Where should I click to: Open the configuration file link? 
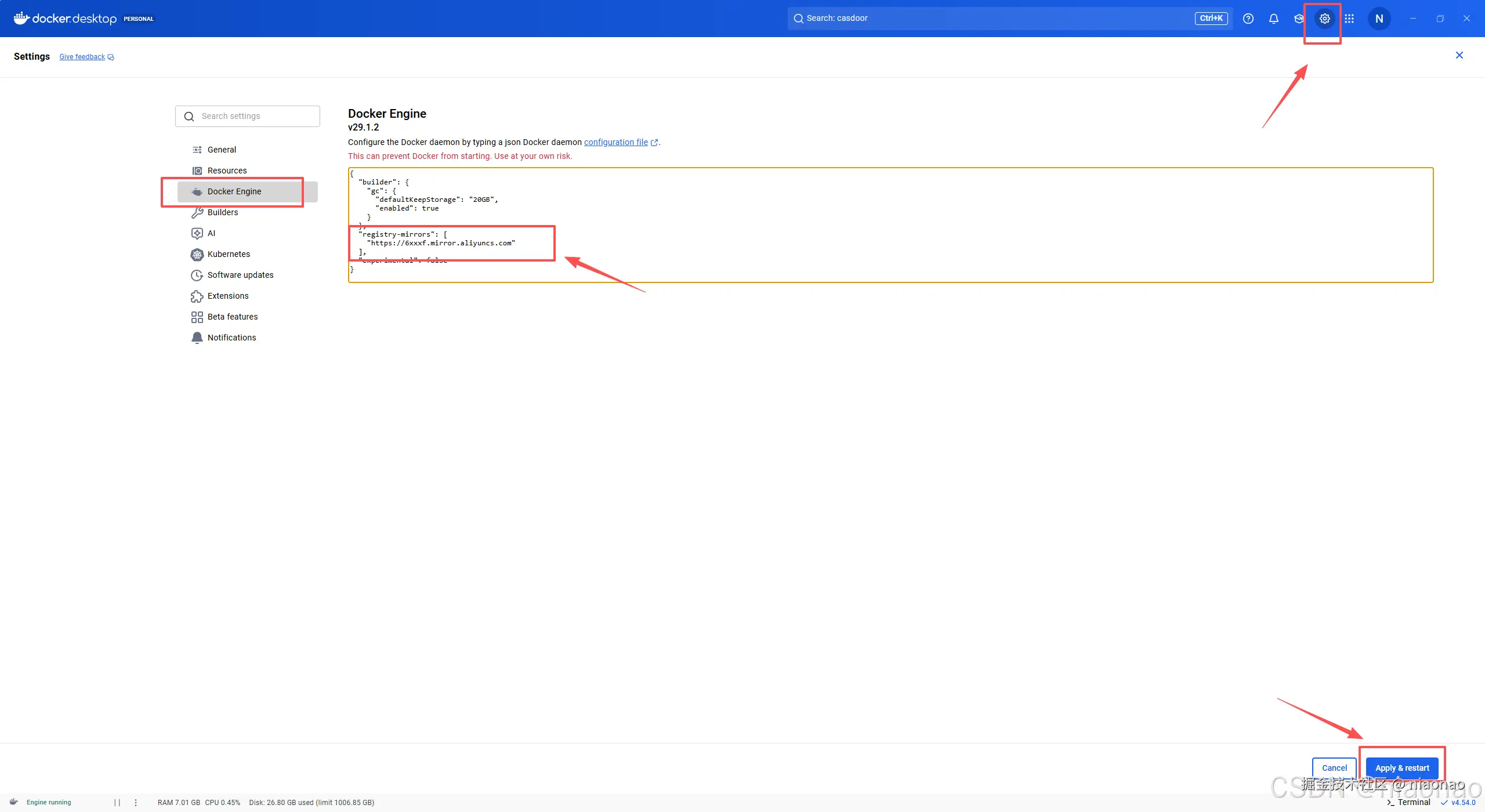615,142
